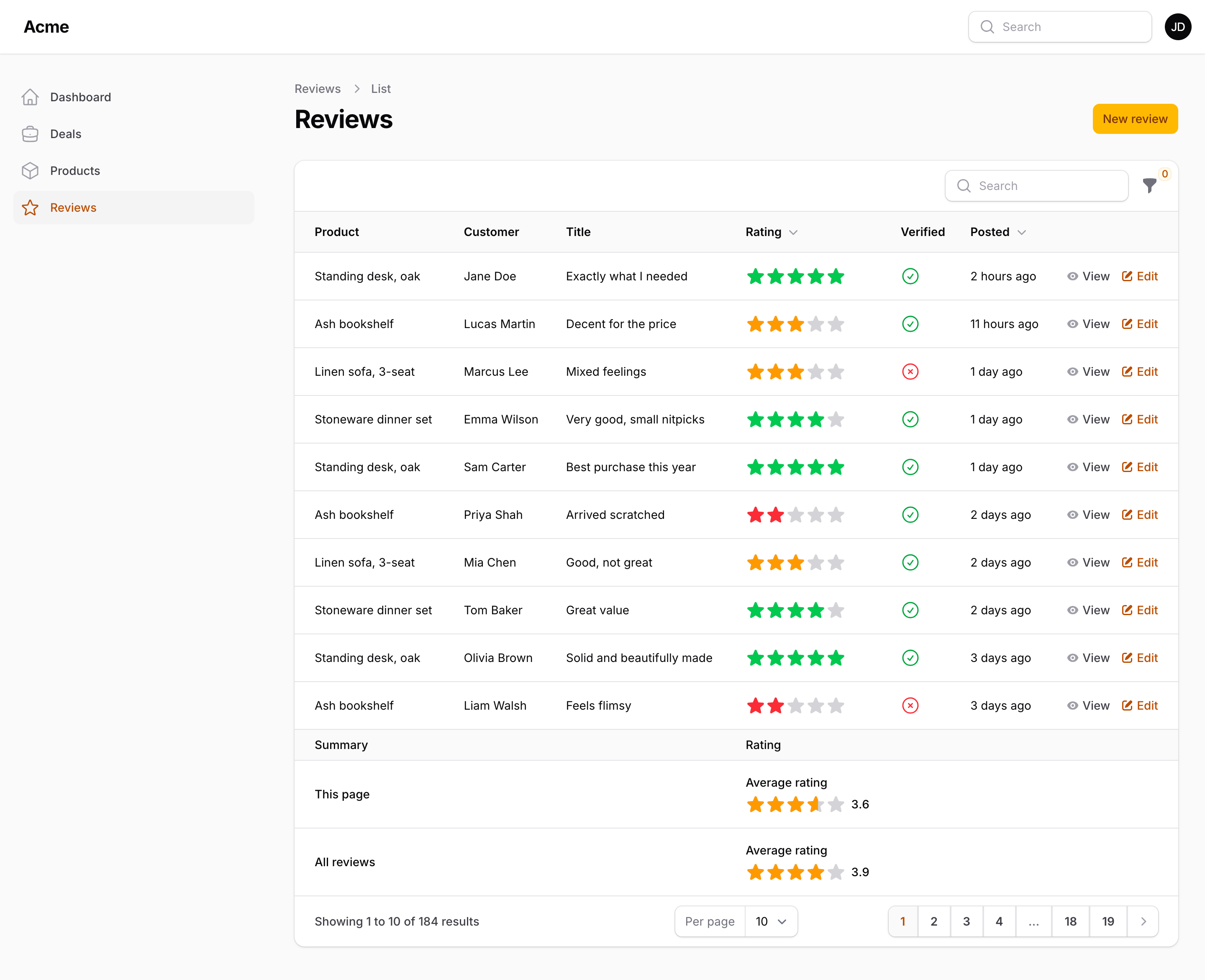Click the verified checkmark for Jane Doe
This screenshot has height=980, width=1205.
click(x=910, y=276)
